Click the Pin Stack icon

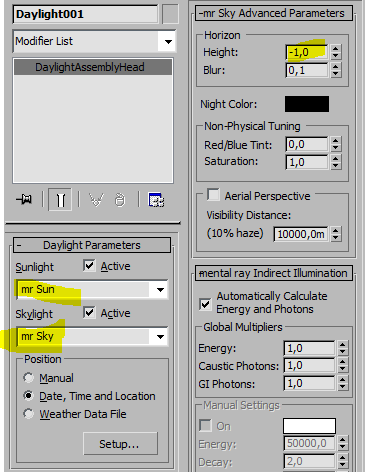[25, 200]
